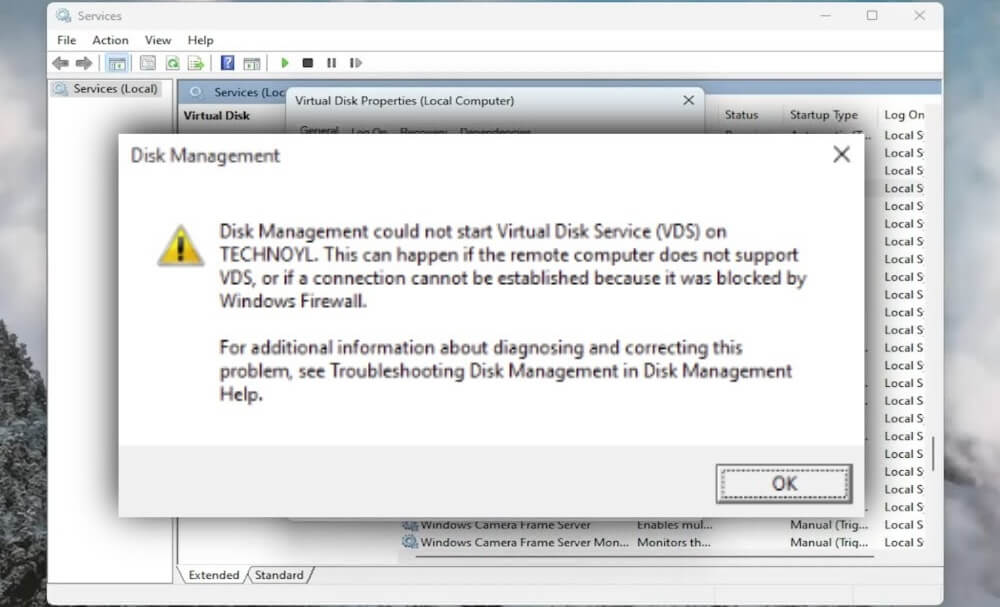The height and width of the screenshot is (607, 1000).
Task: Select the Windows Camera Frame Server service
Action: pyautogui.click(x=510, y=524)
